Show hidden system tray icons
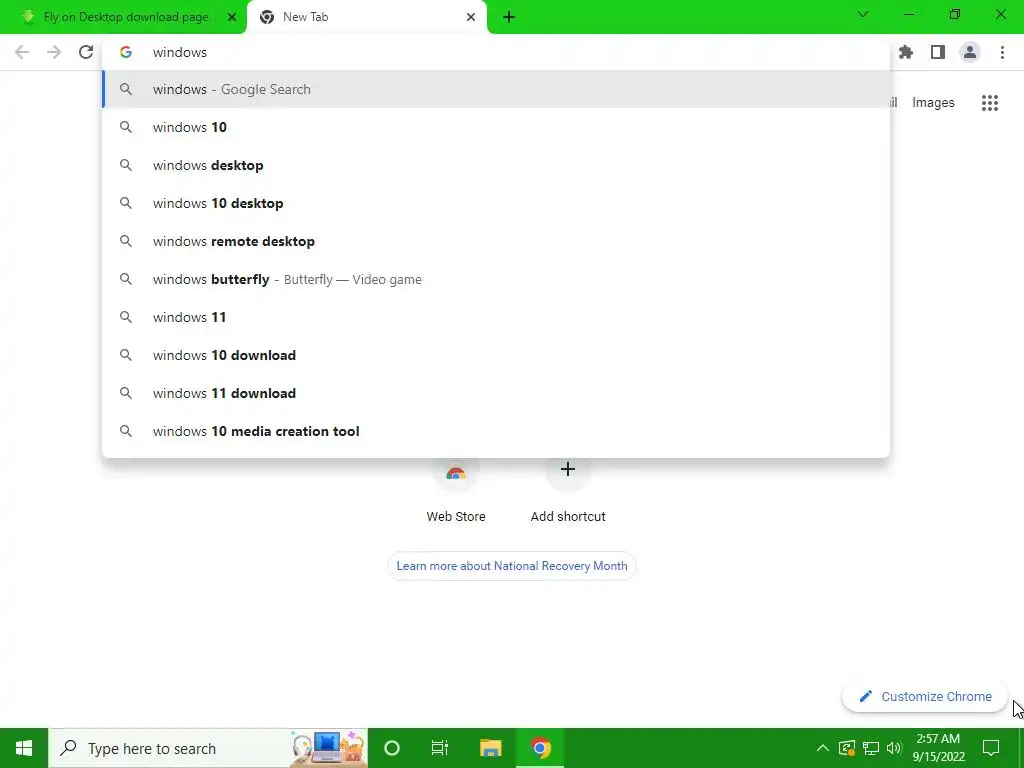Viewport: 1024px width, 768px height. [823, 748]
